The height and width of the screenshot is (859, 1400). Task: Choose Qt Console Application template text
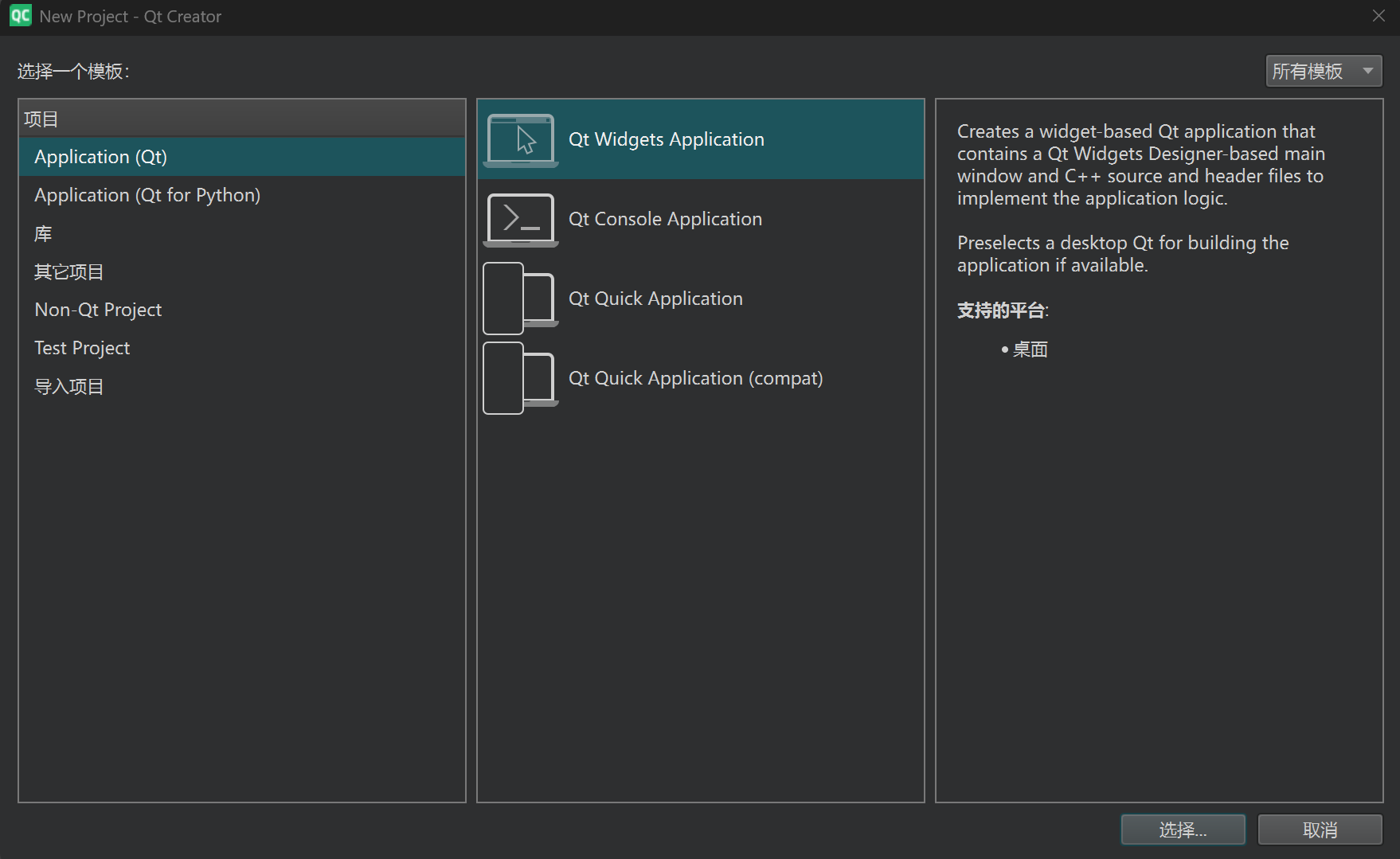[x=665, y=219]
